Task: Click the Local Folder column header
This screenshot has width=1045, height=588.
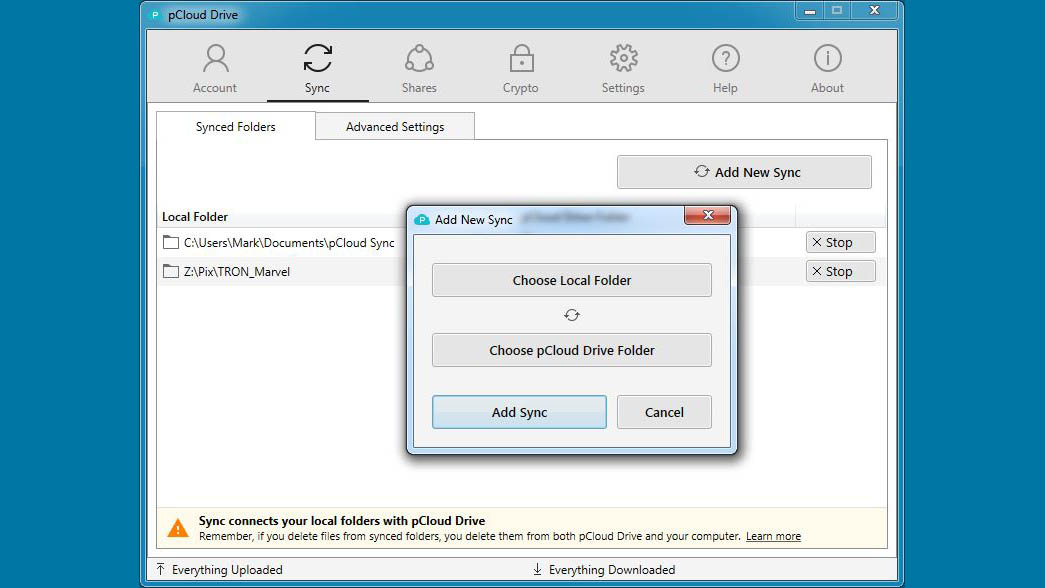Action: tap(195, 217)
